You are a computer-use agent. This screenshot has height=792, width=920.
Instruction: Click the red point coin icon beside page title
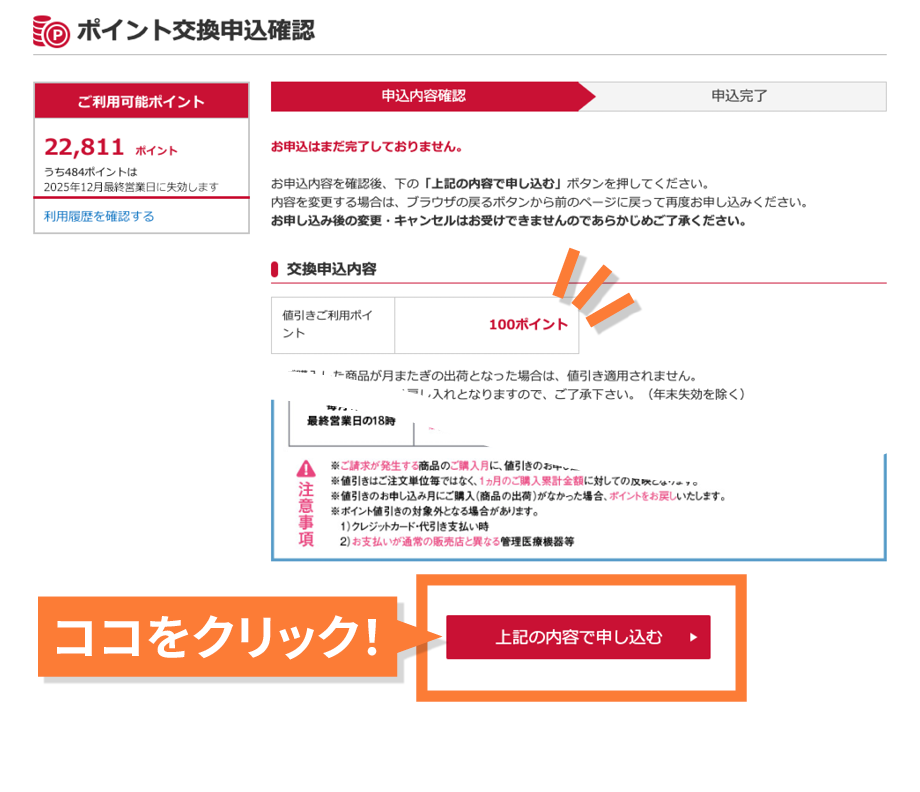pyautogui.click(x=52, y=31)
